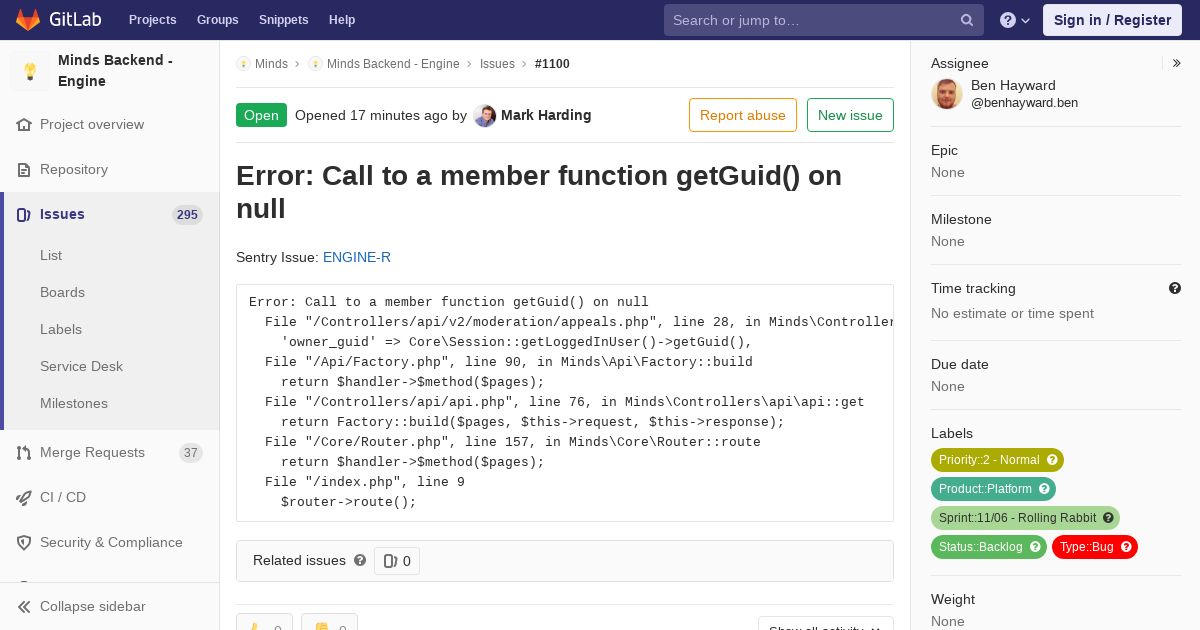Click the search magnifier icon
This screenshot has height=630, width=1200.
click(x=967, y=20)
